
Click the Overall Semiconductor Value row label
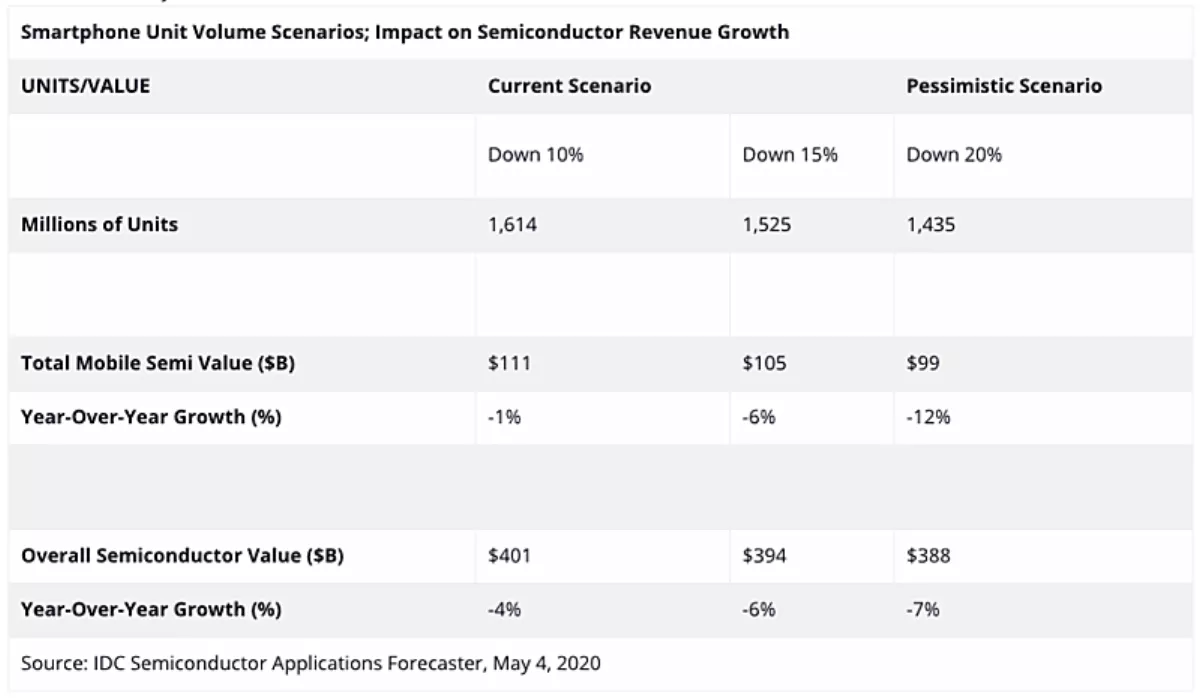point(182,556)
